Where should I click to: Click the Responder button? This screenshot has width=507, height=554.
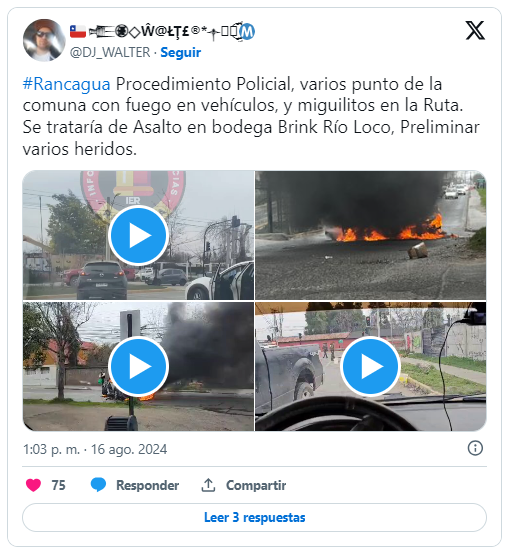pyautogui.click(x=134, y=485)
